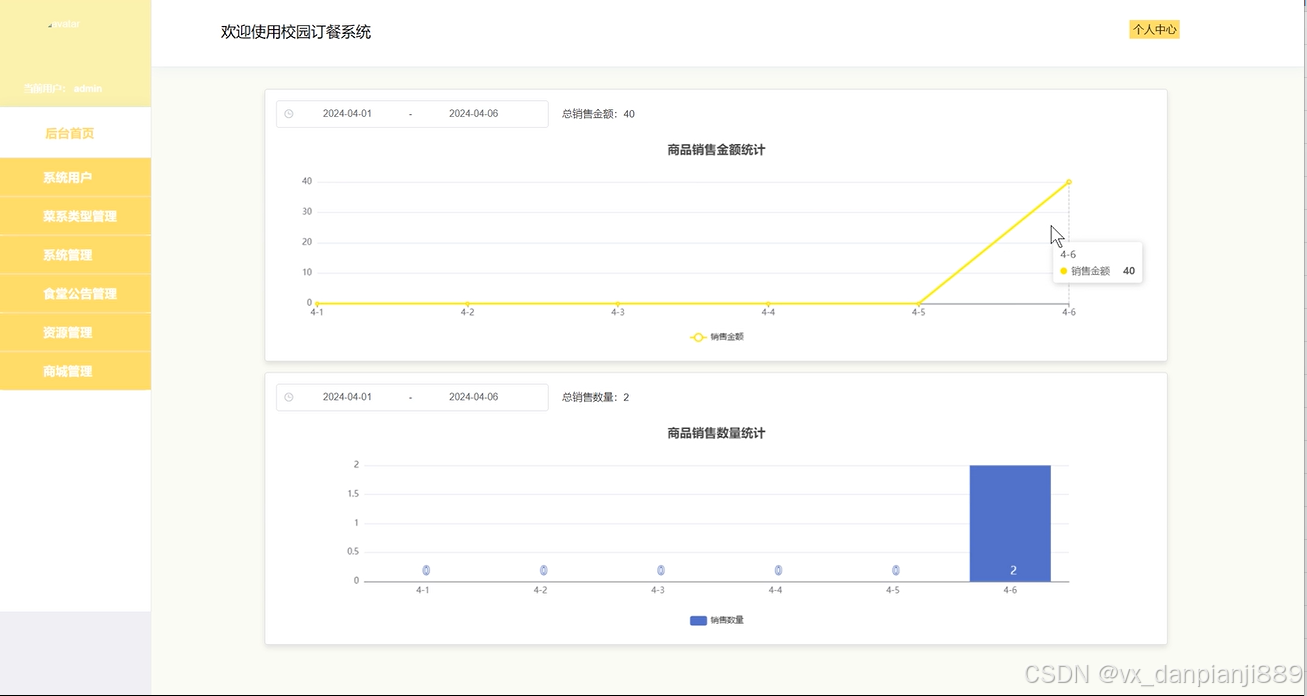Viewport: 1307px width, 696px height.
Task: Click the avatar image in sidebar
Action: point(64,24)
